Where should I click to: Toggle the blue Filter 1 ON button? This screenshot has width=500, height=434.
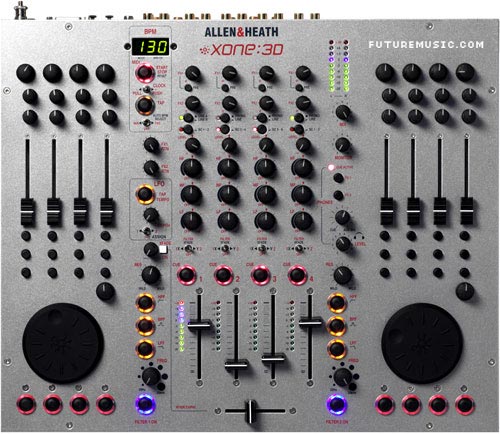[146, 404]
